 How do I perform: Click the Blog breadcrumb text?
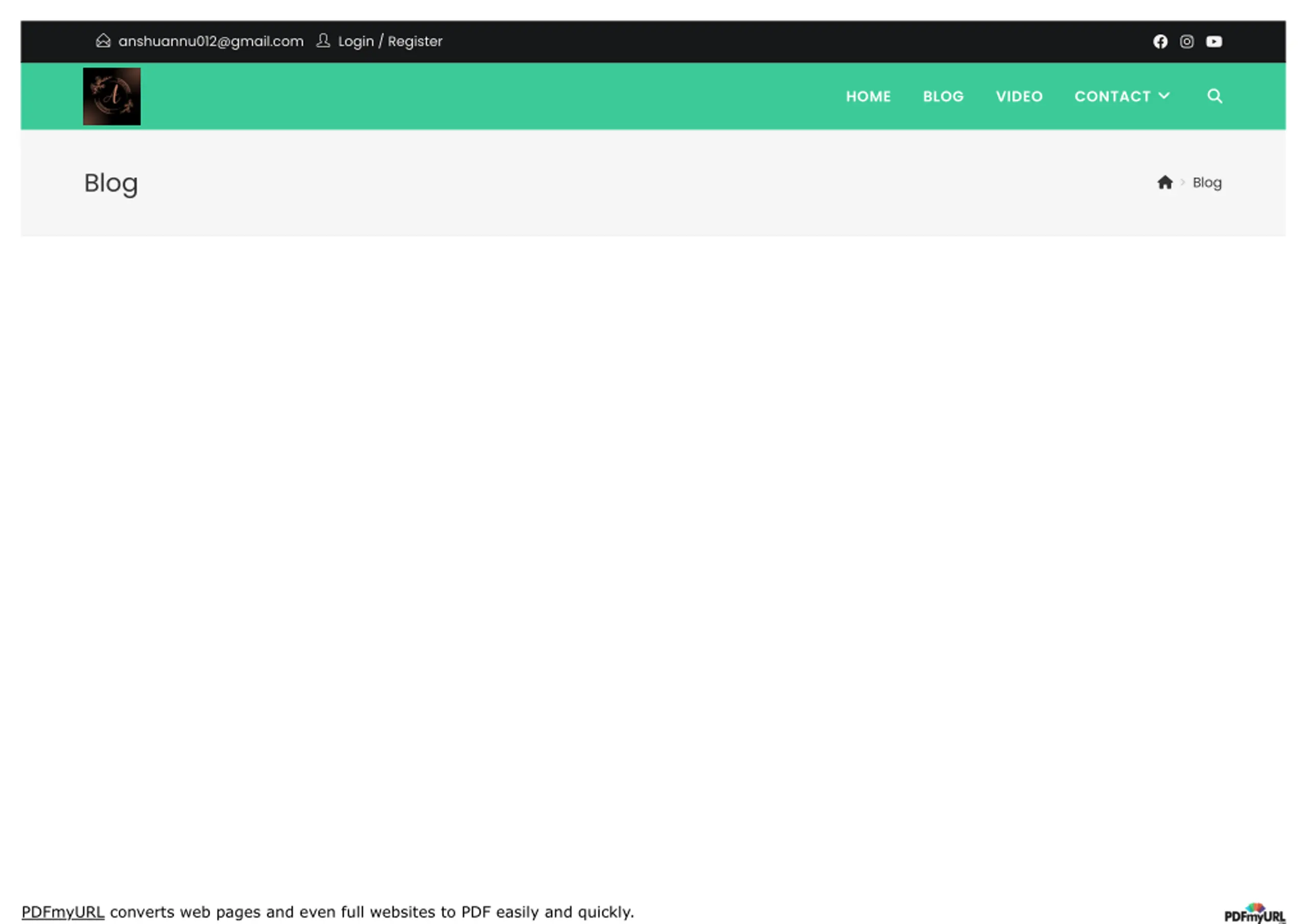1207,183
